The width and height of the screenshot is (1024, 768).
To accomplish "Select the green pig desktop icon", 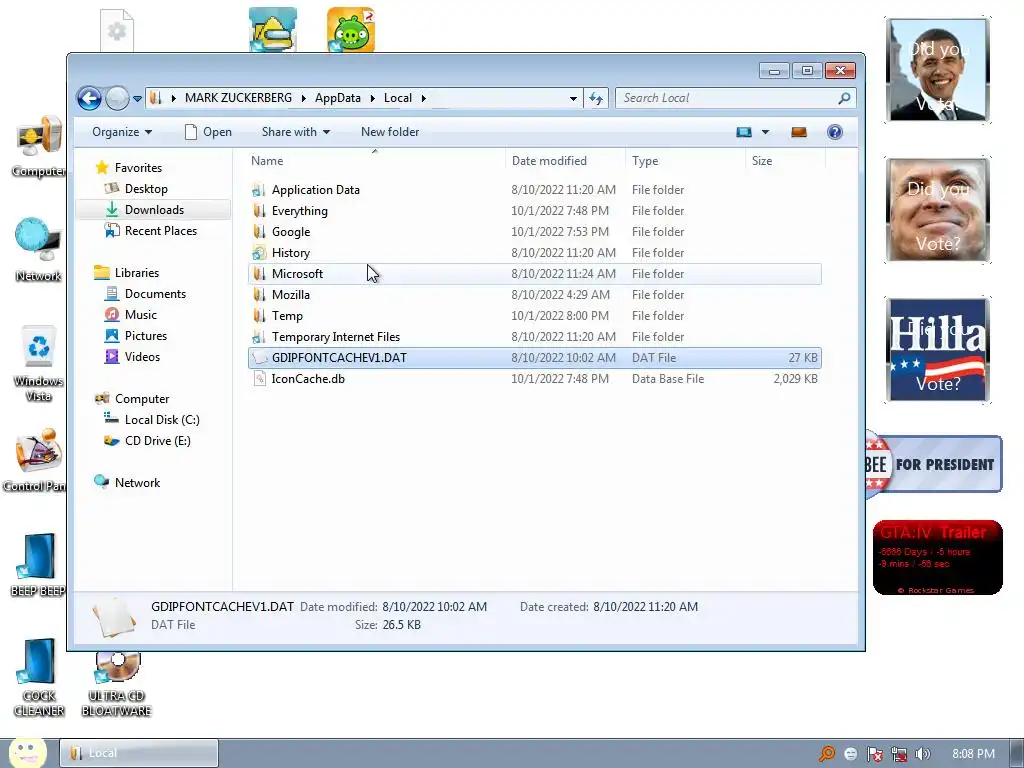I will point(351,29).
